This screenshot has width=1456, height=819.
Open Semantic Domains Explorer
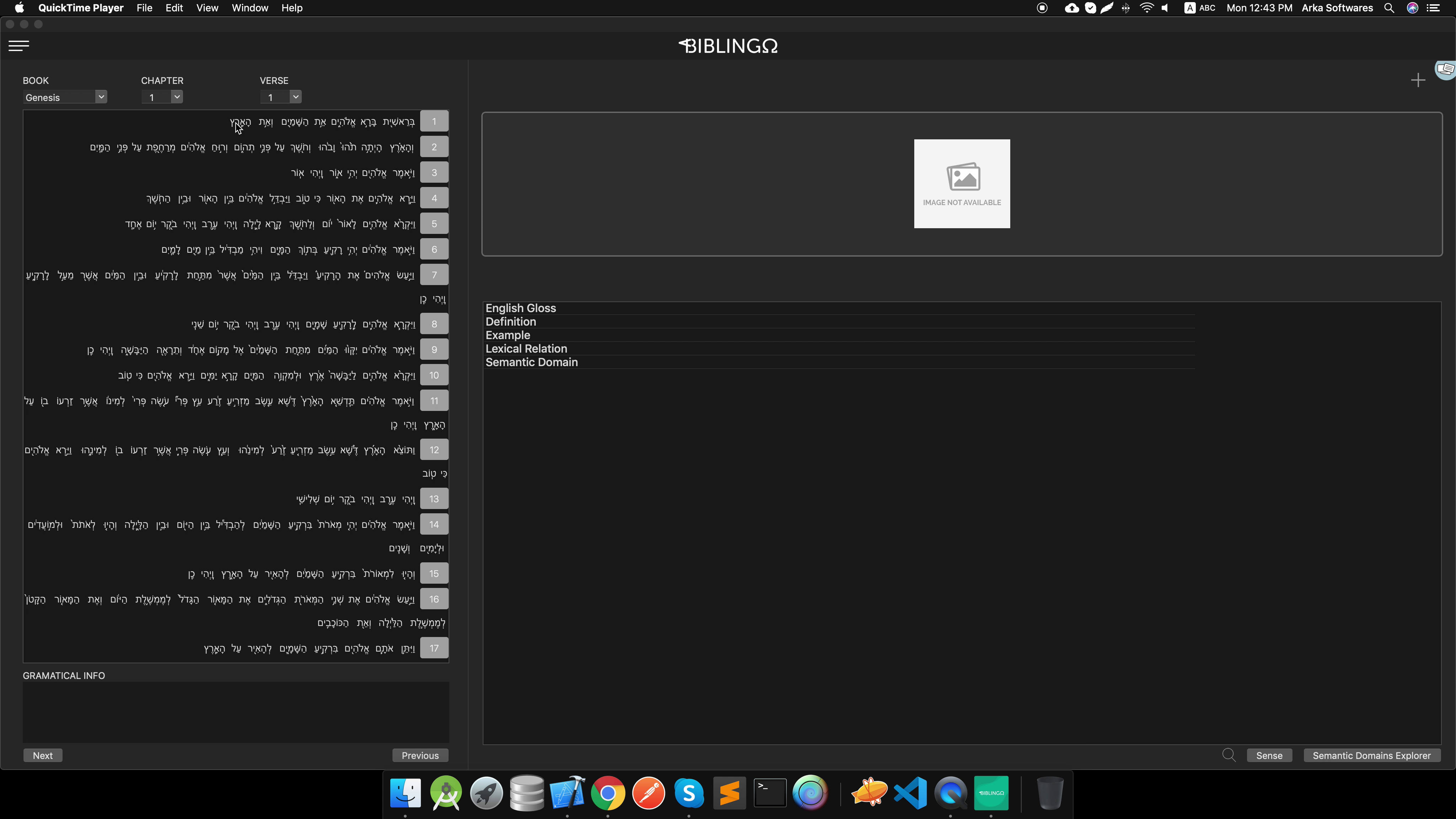[1371, 756]
